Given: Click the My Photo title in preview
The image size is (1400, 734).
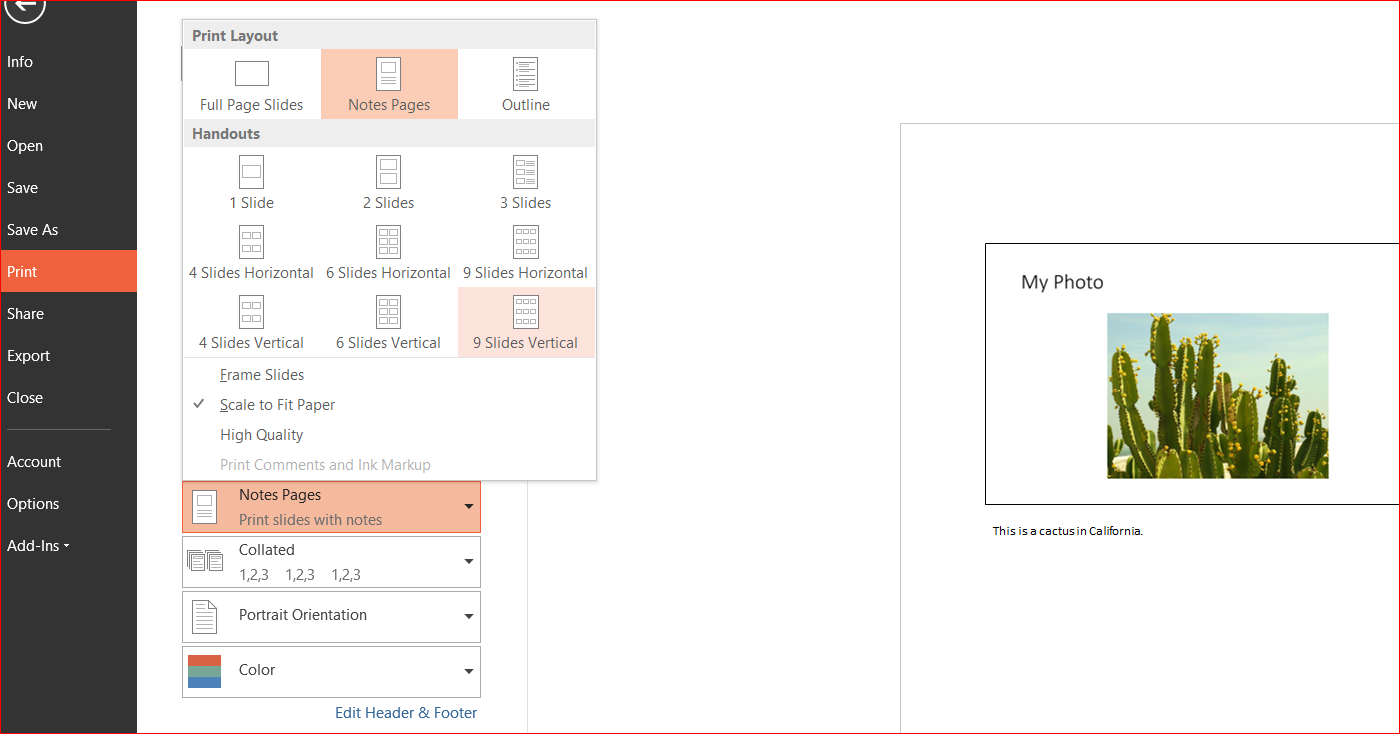Looking at the screenshot, I should pyautogui.click(x=1062, y=282).
